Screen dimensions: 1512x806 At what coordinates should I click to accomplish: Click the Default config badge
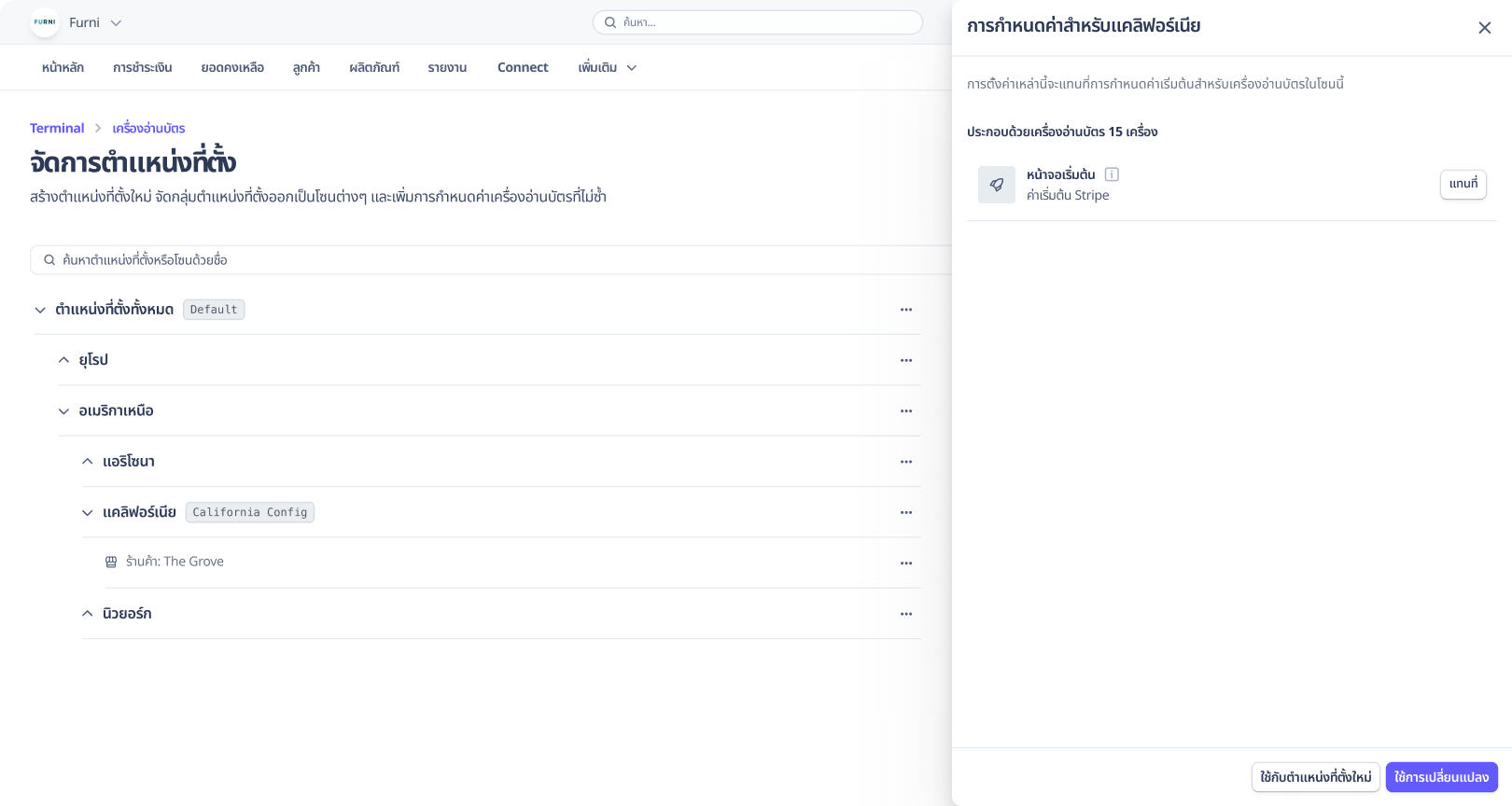(x=214, y=310)
